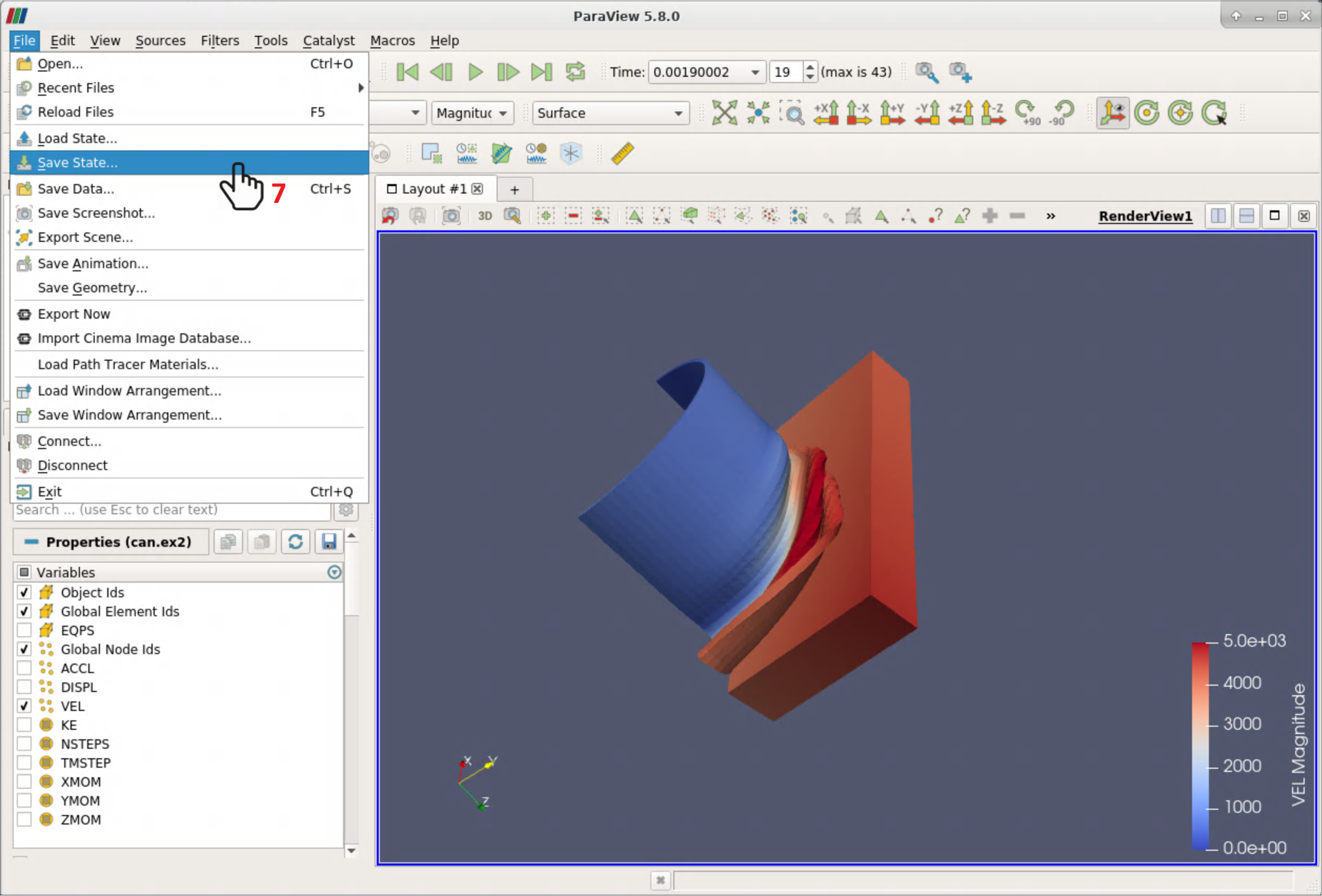Copy properties icon in panel
The height and width of the screenshot is (896, 1322).
pyautogui.click(x=228, y=542)
